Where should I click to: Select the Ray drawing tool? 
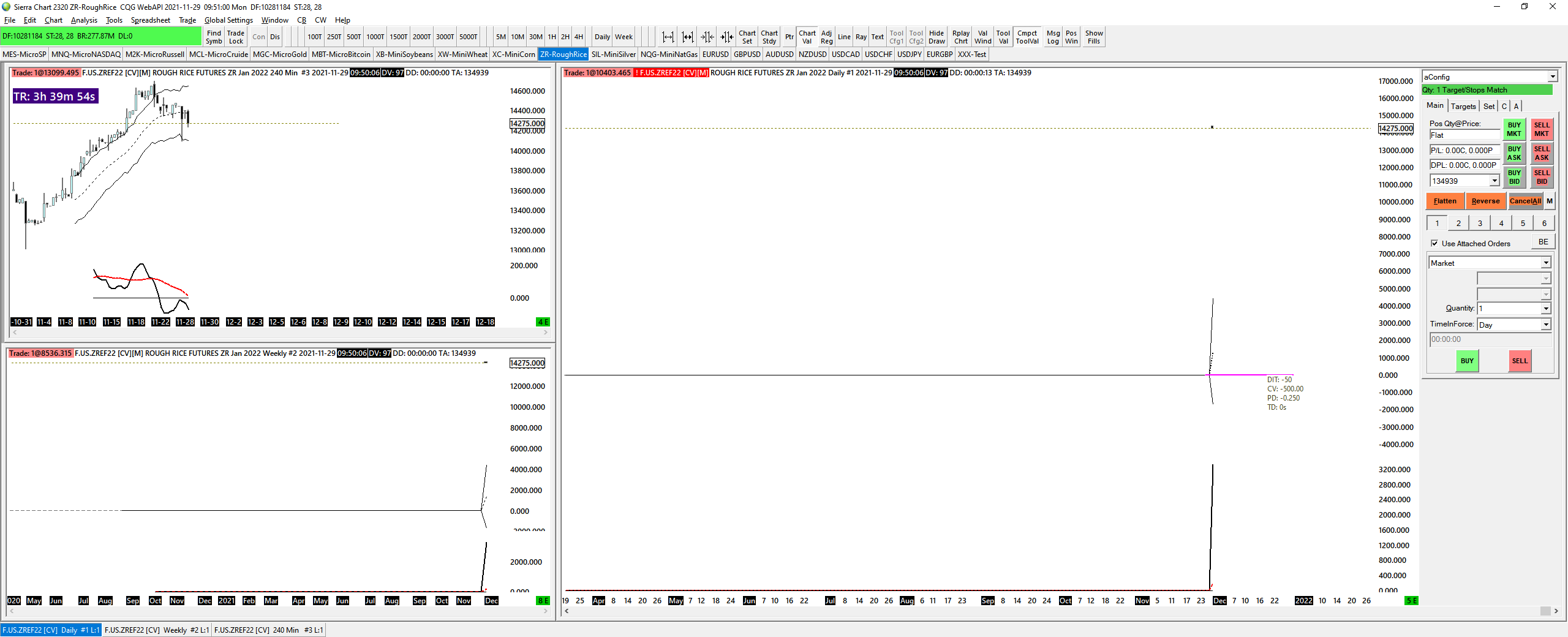[x=861, y=37]
